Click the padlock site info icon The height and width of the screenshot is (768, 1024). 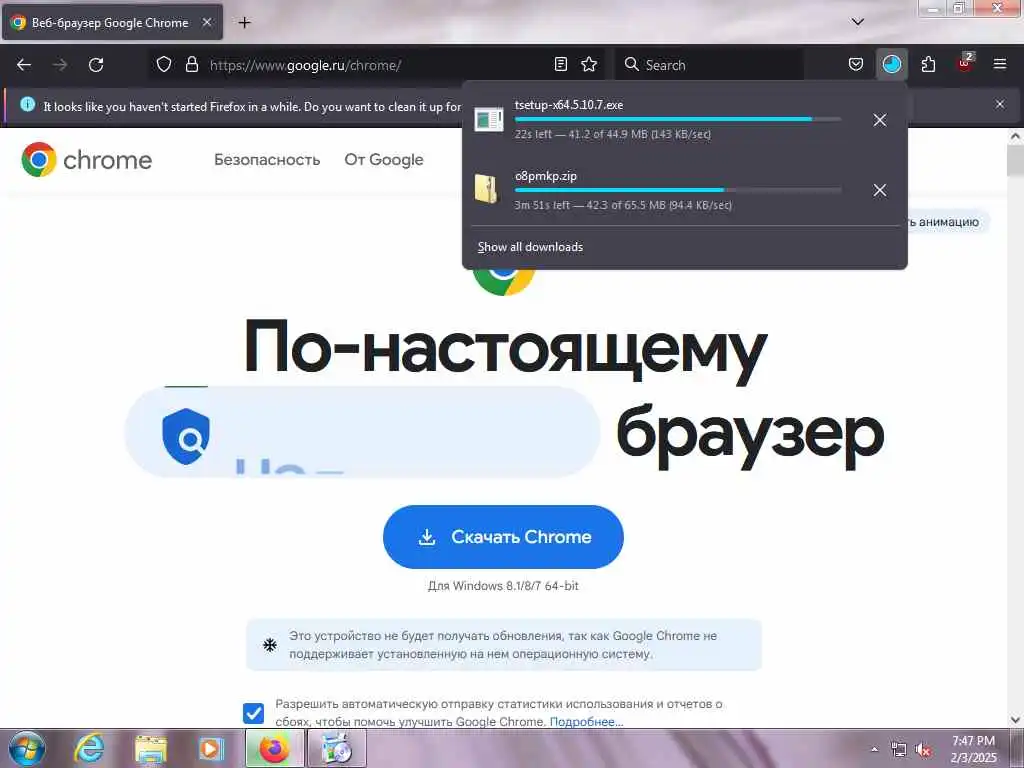[x=191, y=65]
